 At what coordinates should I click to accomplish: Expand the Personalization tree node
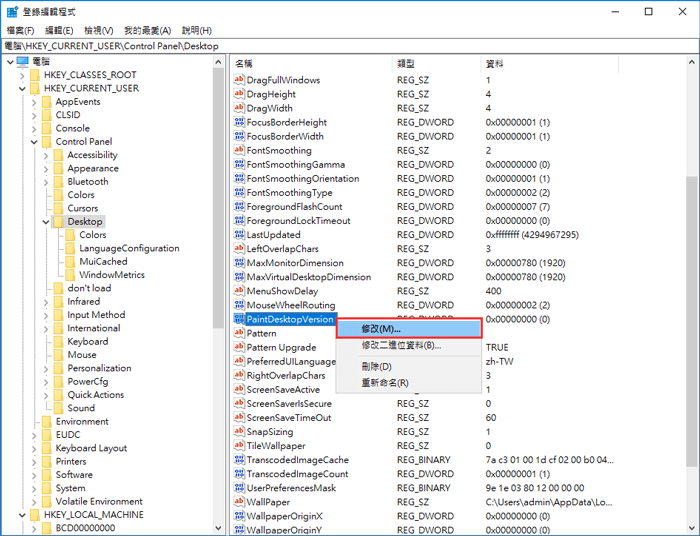pos(46,369)
